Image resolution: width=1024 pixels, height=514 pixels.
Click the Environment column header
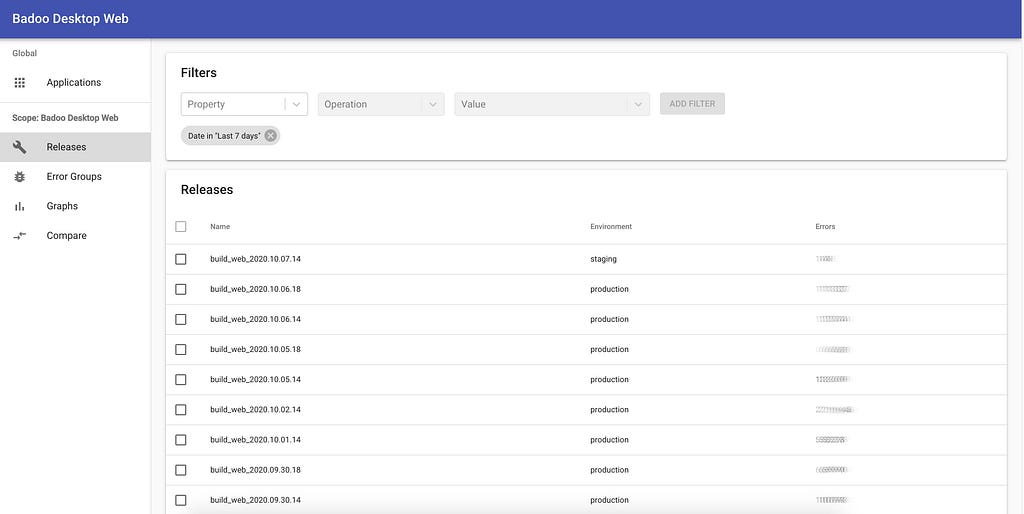tap(611, 227)
